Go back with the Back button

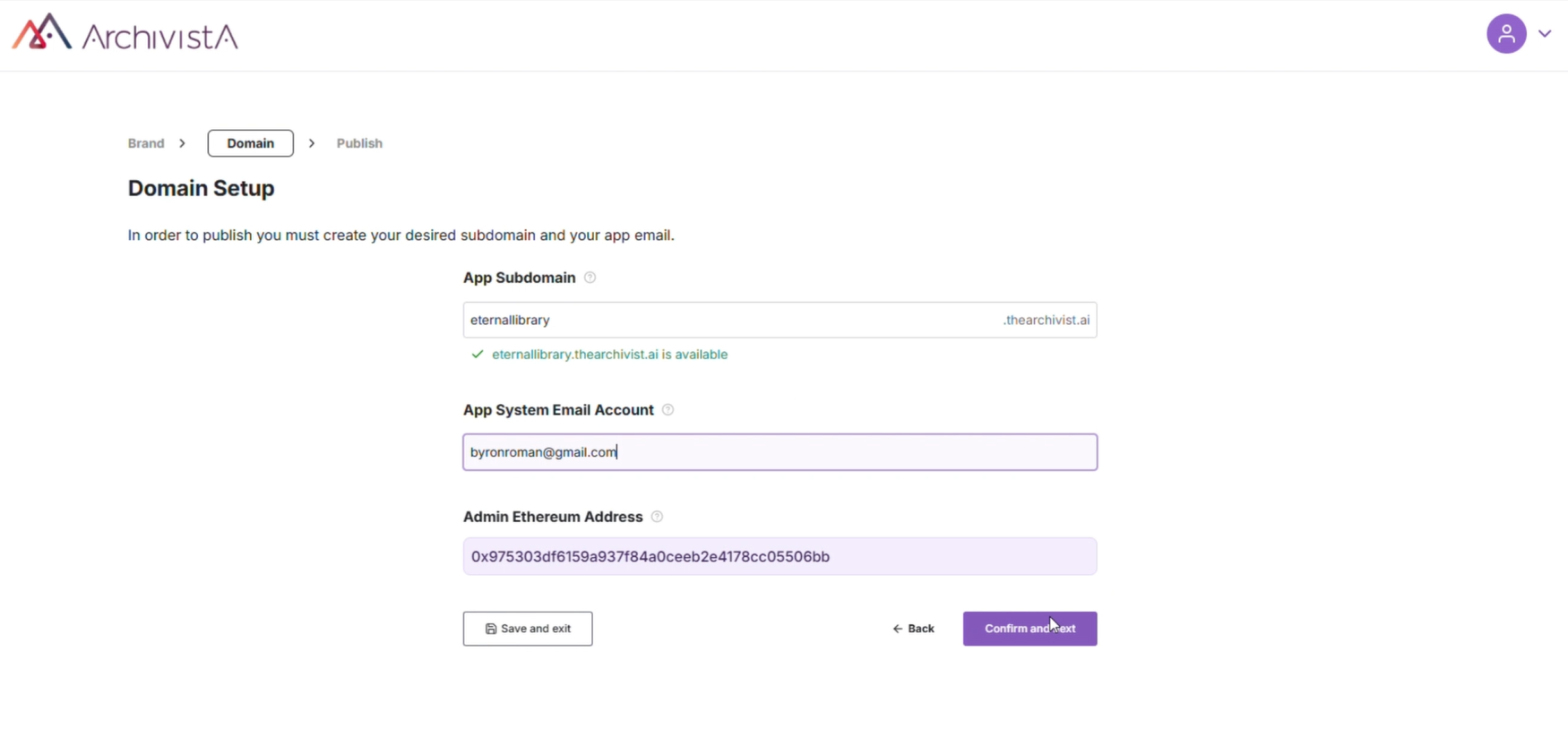(x=913, y=629)
